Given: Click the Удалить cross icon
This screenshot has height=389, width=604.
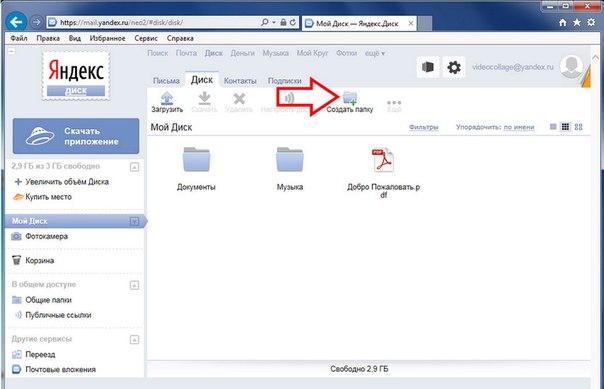Looking at the screenshot, I should click(239, 99).
